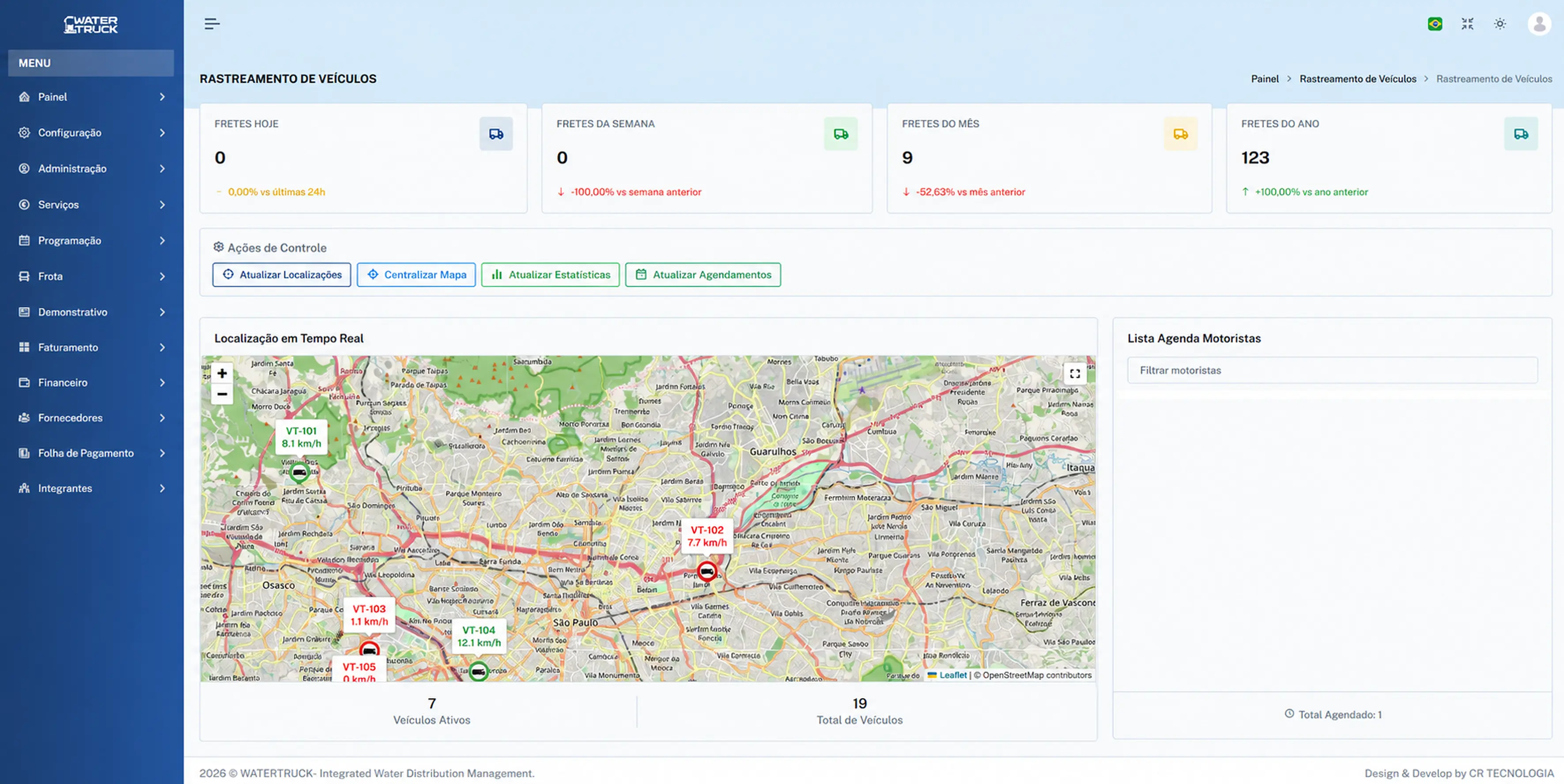This screenshot has width=1564, height=784.
Task: Zoom out on the map
Action: pyautogui.click(x=222, y=394)
